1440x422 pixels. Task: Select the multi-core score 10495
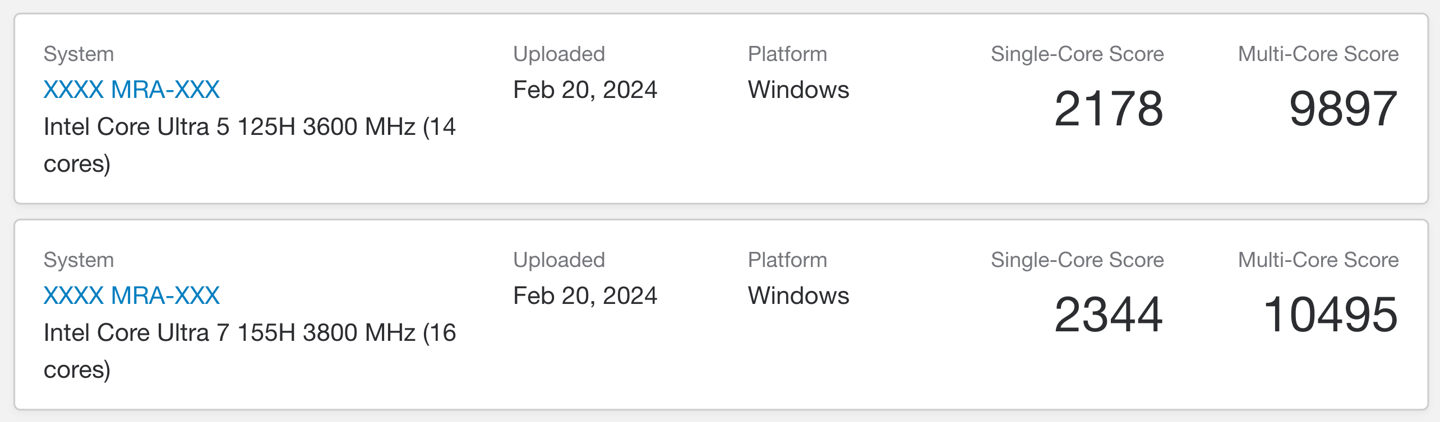1330,315
